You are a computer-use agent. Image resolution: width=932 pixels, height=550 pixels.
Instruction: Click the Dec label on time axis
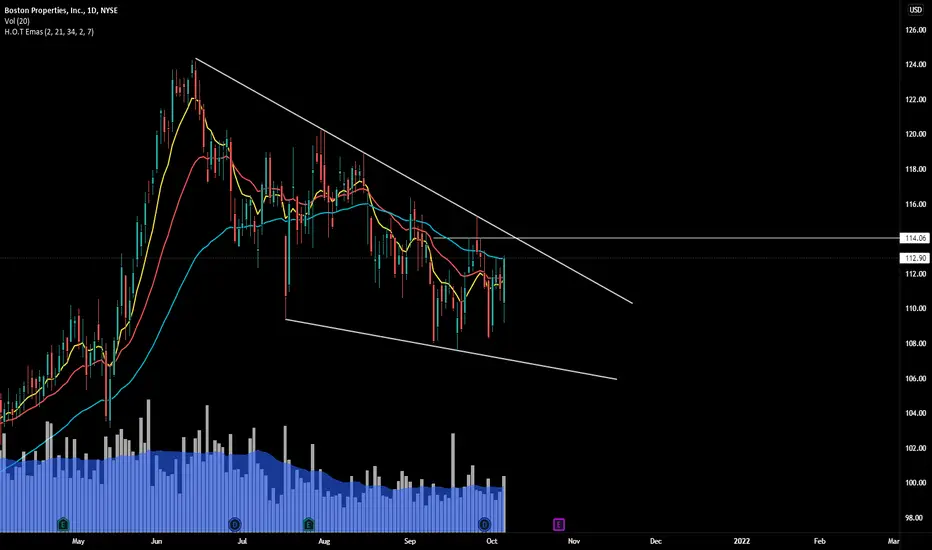click(x=656, y=541)
